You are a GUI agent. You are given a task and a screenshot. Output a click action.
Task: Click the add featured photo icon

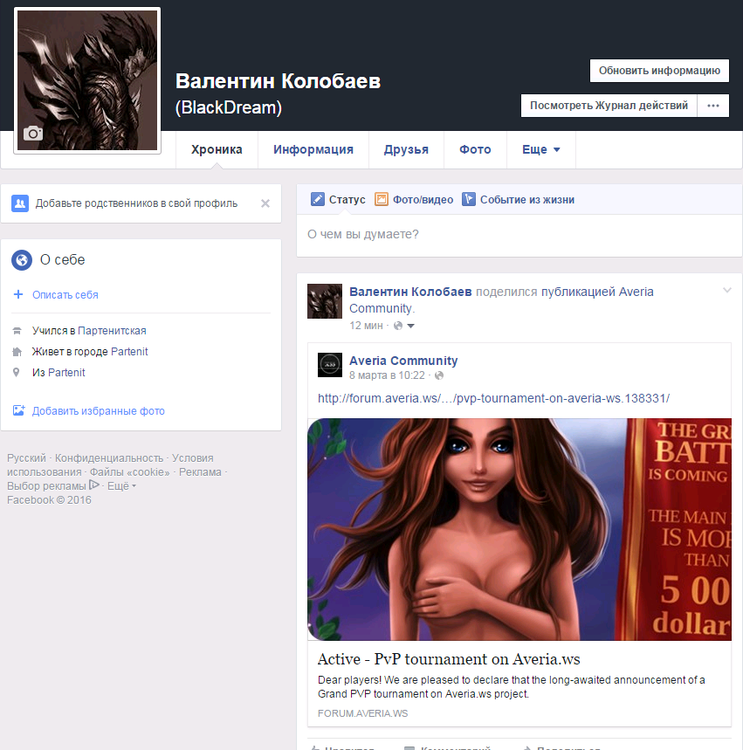19,410
